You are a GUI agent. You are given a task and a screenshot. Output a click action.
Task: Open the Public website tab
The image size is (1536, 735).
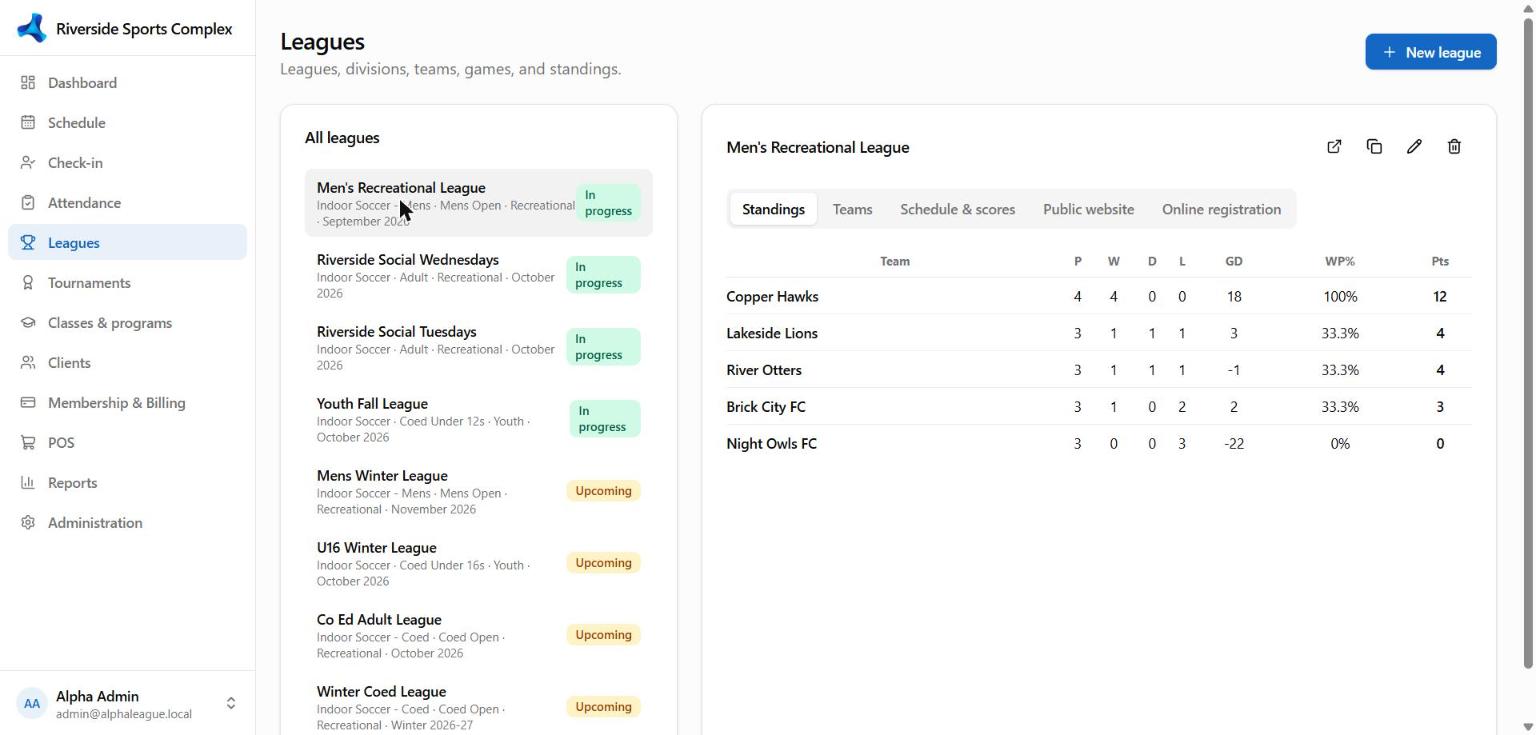tap(1088, 209)
